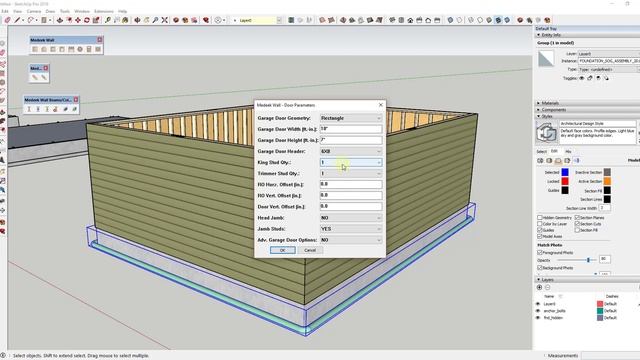Viewport: 640px width, 360px height.
Task: Open the Camera menu
Action: click(x=34, y=11)
